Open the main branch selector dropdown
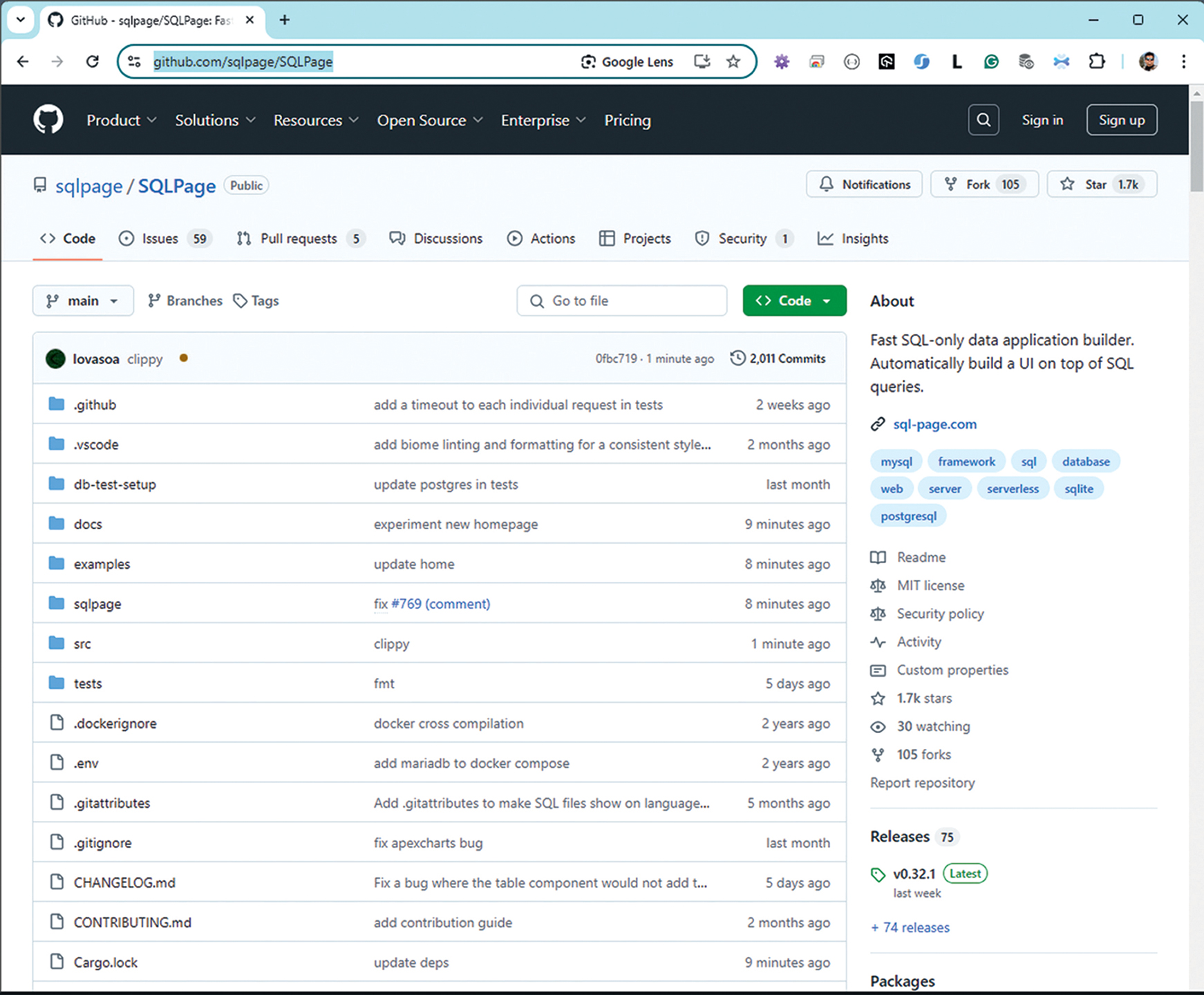The width and height of the screenshot is (1204, 995). (x=83, y=301)
